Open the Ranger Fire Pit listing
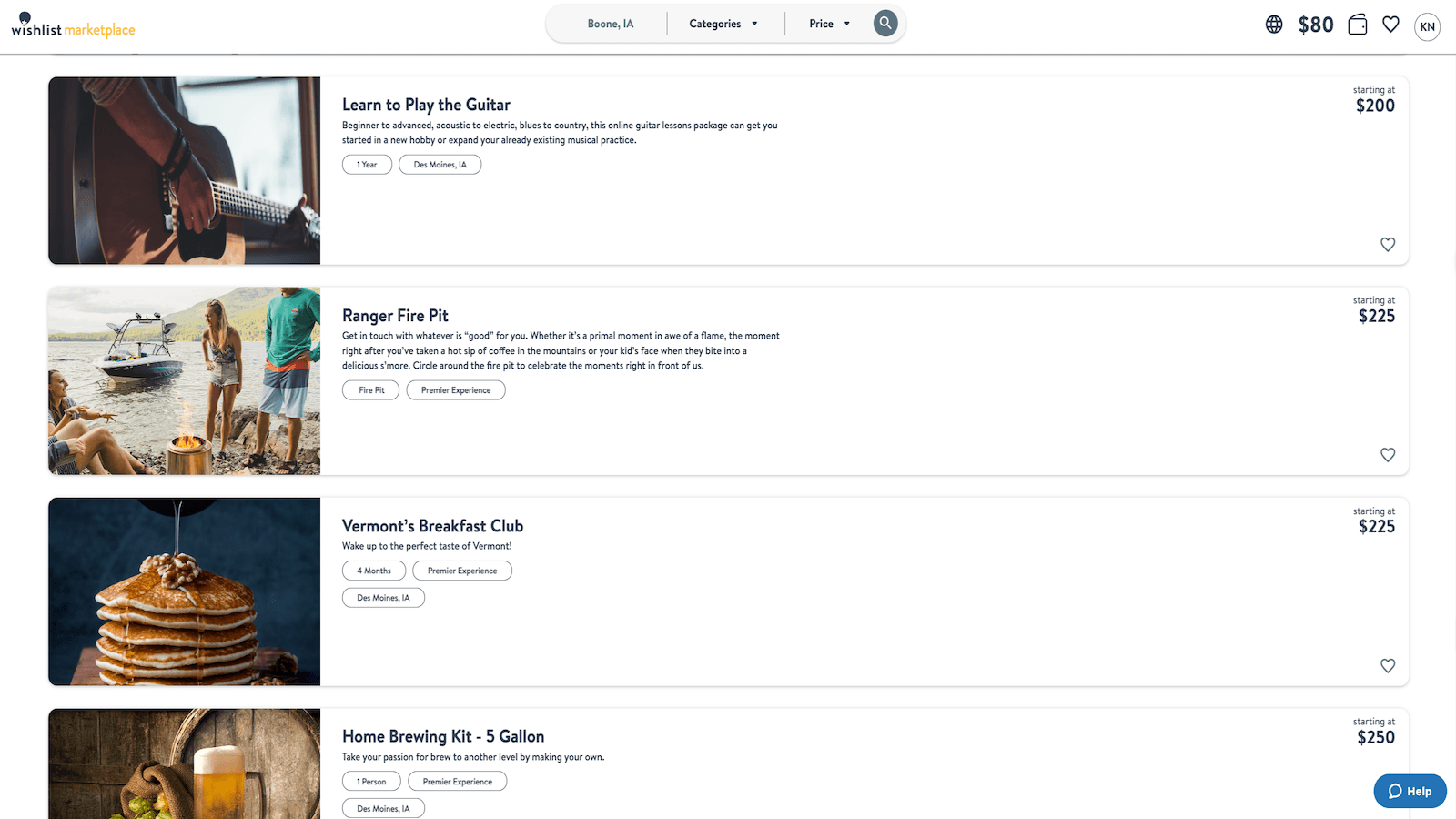 click(395, 315)
